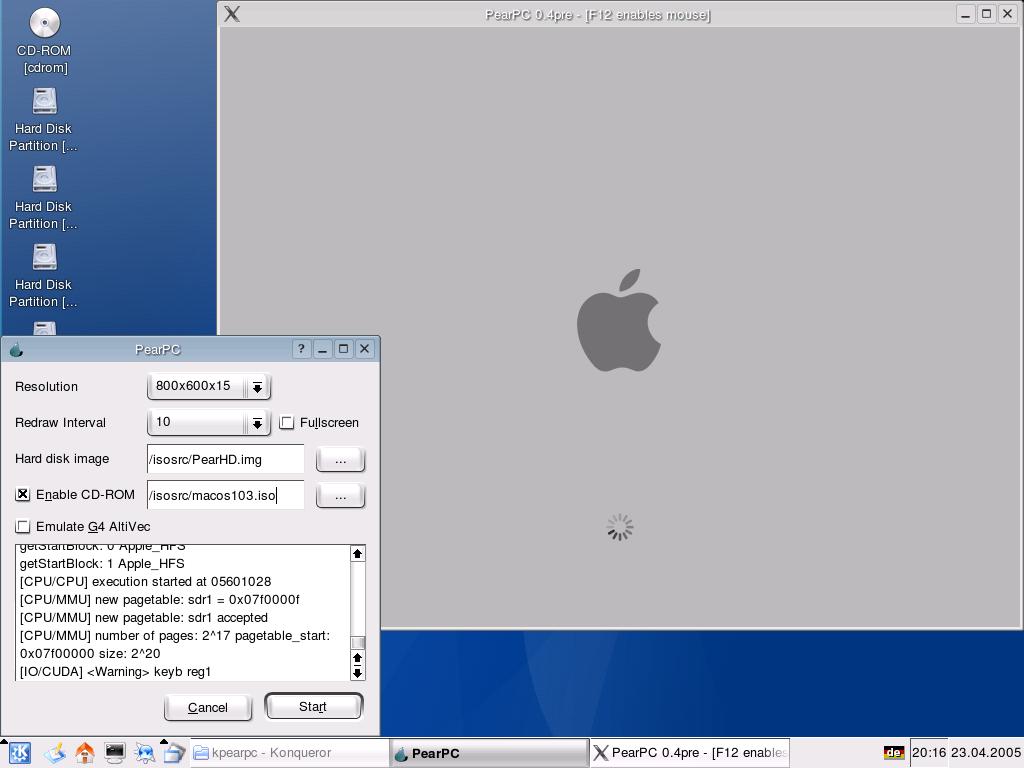Image resolution: width=1024 pixels, height=768 pixels.
Task: Click the pear icon in PearPC dialog title
Action: 16,349
